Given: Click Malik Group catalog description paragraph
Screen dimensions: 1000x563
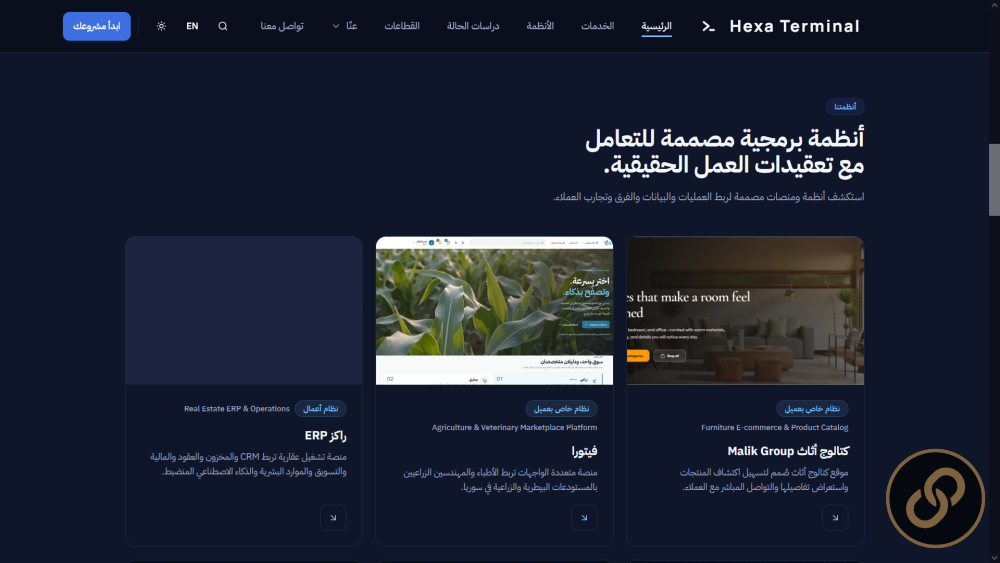Looking at the screenshot, I should 764,480.
